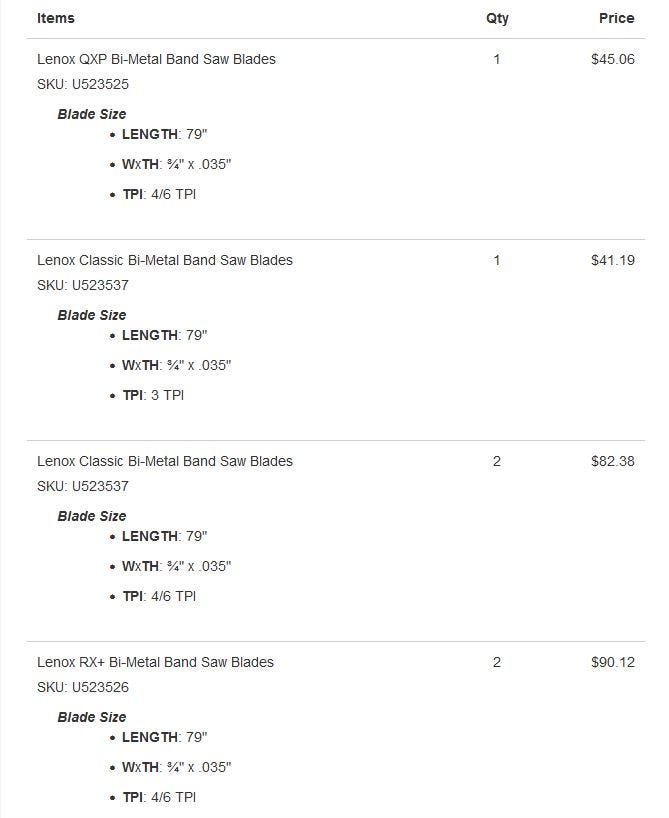Click the Qty column header
The height and width of the screenshot is (818, 669).
(x=497, y=19)
